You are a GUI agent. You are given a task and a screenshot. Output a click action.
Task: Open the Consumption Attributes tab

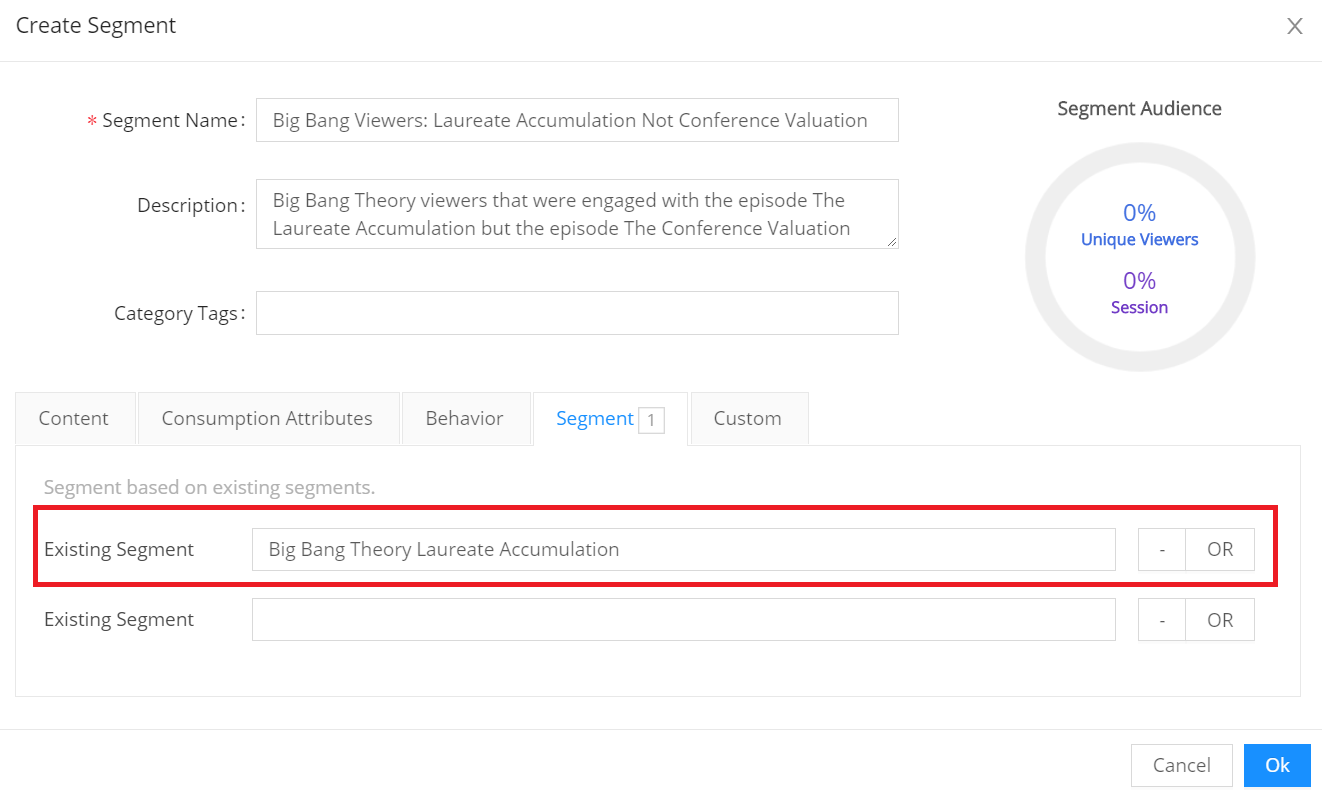coord(267,419)
